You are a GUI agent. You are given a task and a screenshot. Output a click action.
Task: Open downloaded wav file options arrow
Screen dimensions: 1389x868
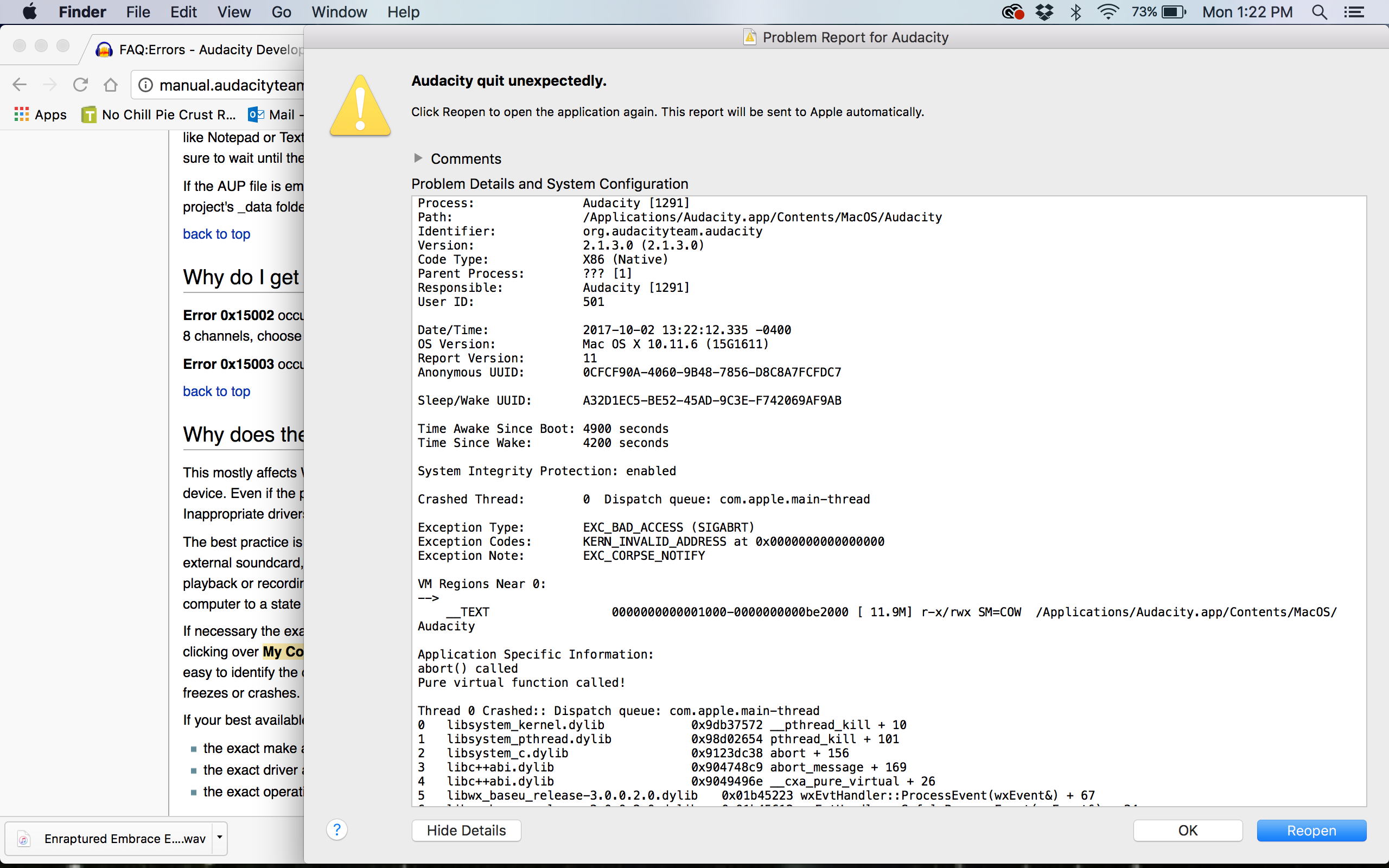click(219, 838)
